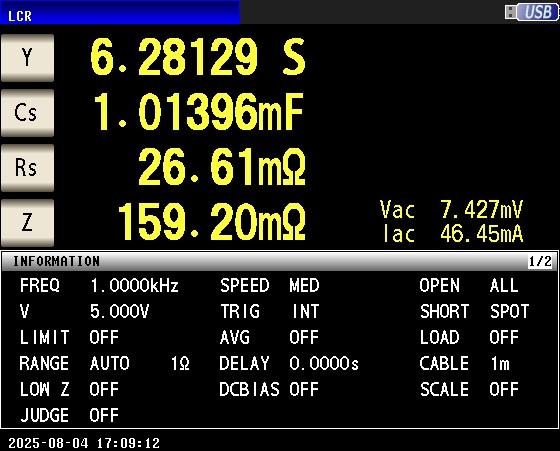Screen dimensions: 560x451
Task: Toggle the LIMIT OFF setting
Action: click(69, 337)
